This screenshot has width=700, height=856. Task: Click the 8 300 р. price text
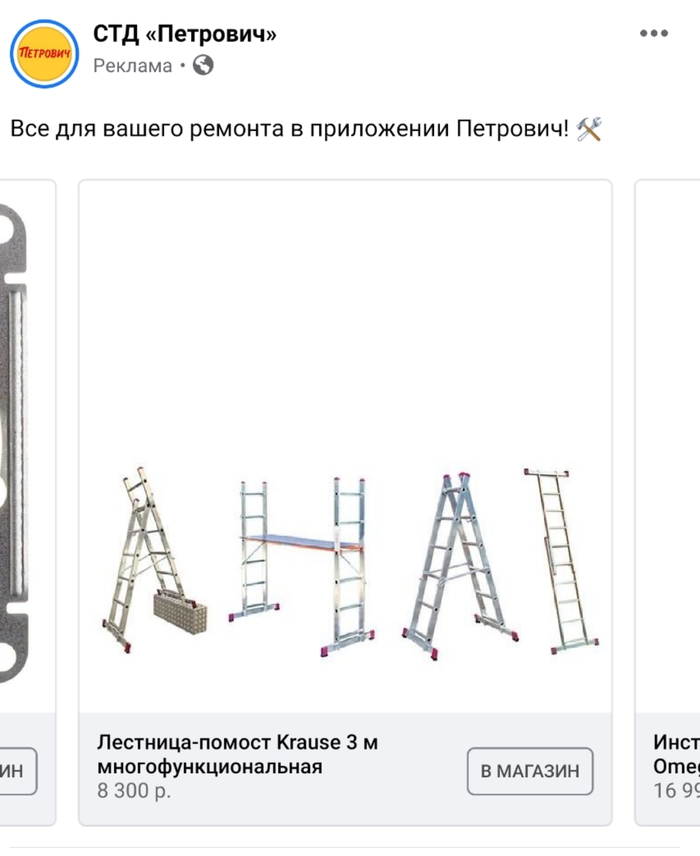tap(134, 790)
